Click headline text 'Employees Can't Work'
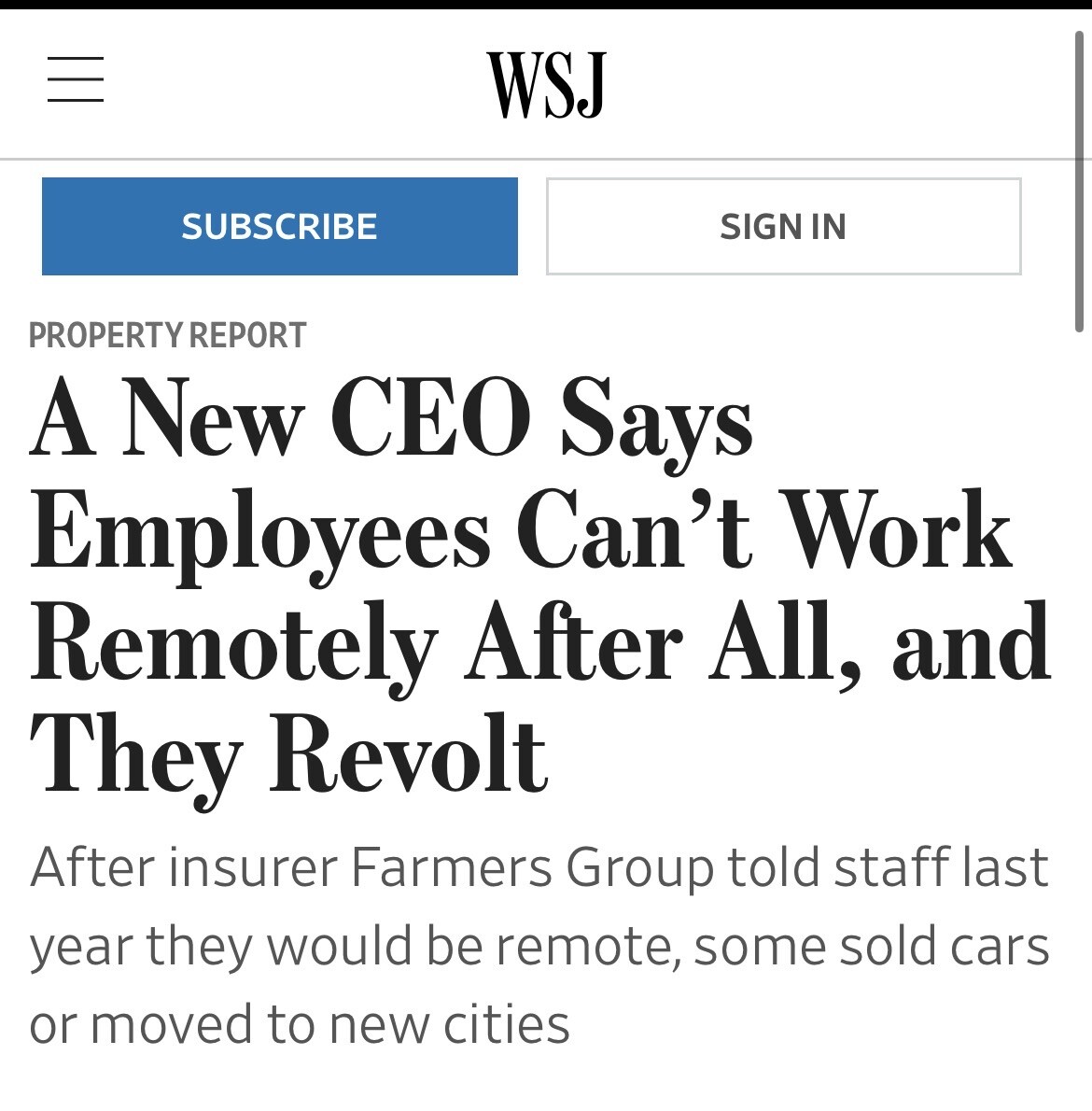Screen dimensions: 1092x1111 [x=521, y=533]
